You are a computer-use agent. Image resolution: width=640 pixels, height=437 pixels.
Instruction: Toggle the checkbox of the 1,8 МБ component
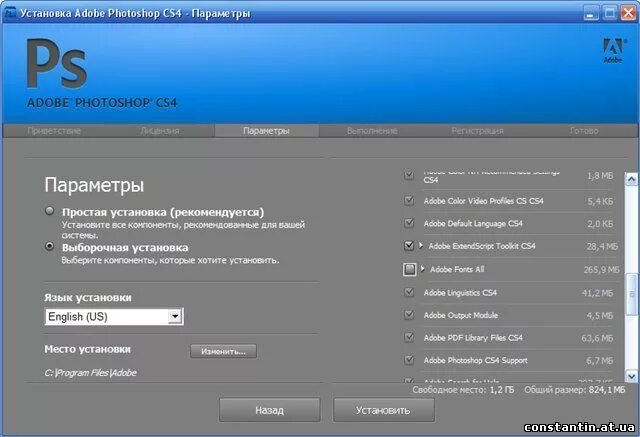(x=409, y=175)
